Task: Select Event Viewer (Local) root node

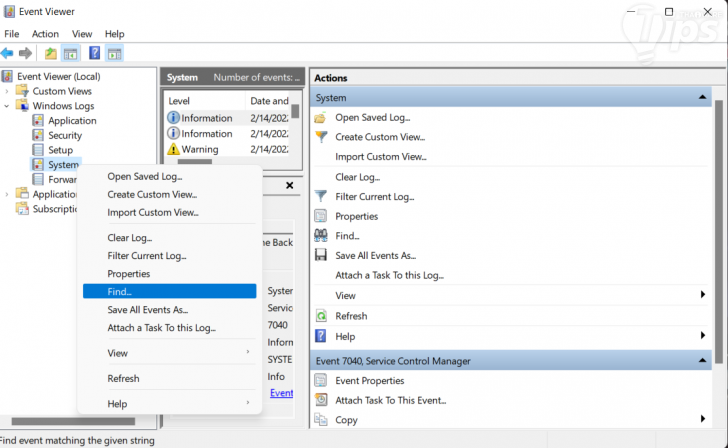Action: click(58, 76)
